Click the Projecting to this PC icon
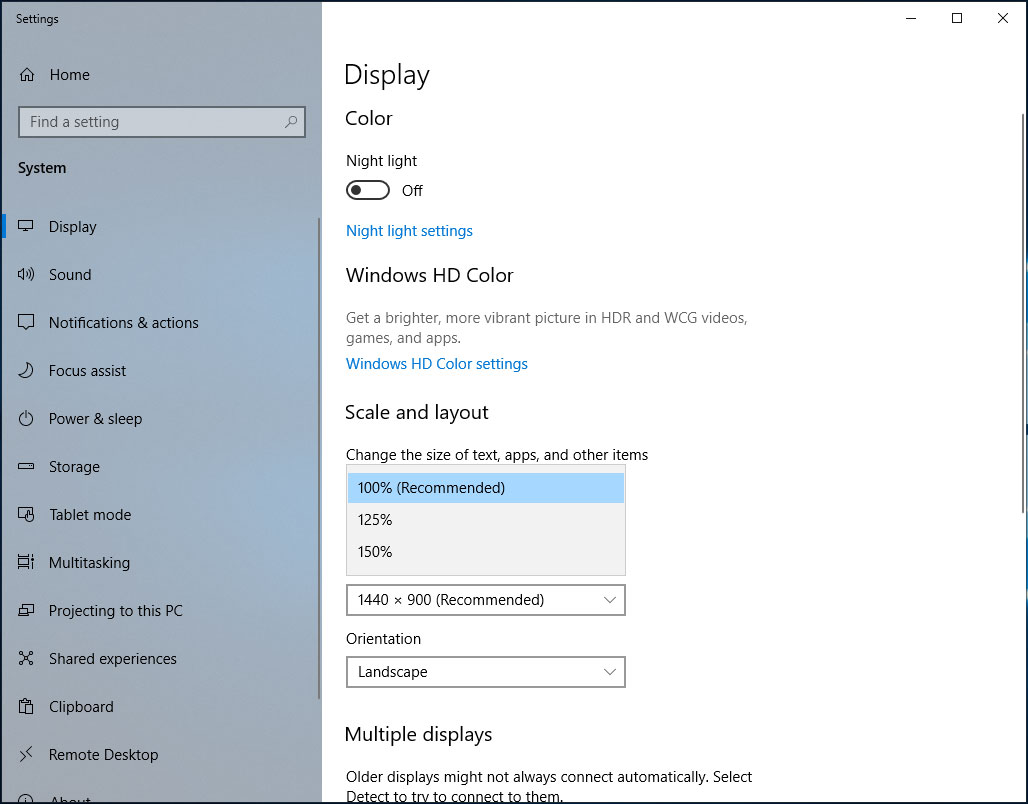The image size is (1028, 804). tap(26, 611)
